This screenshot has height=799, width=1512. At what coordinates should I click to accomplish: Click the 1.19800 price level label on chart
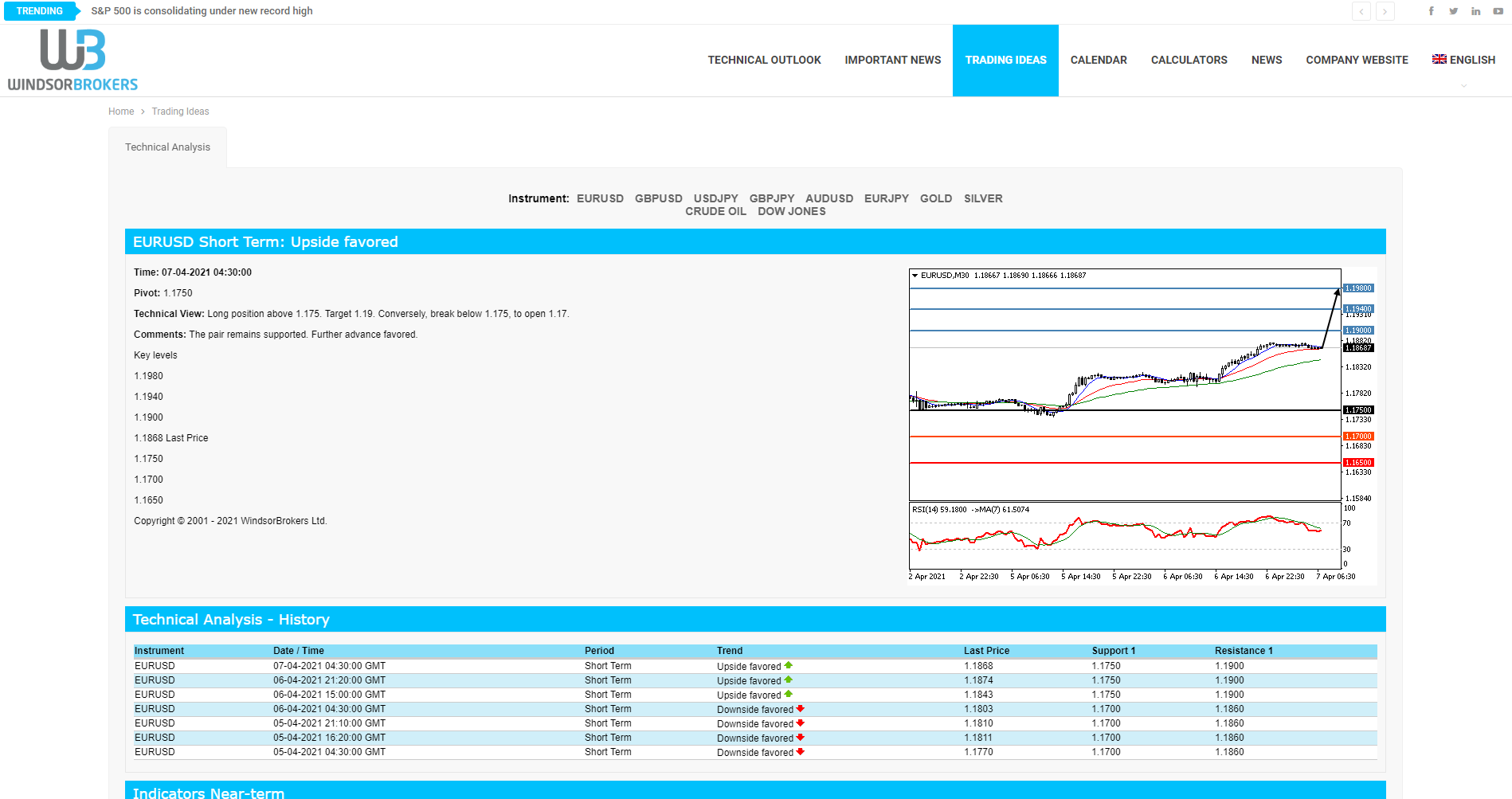coord(1358,288)
